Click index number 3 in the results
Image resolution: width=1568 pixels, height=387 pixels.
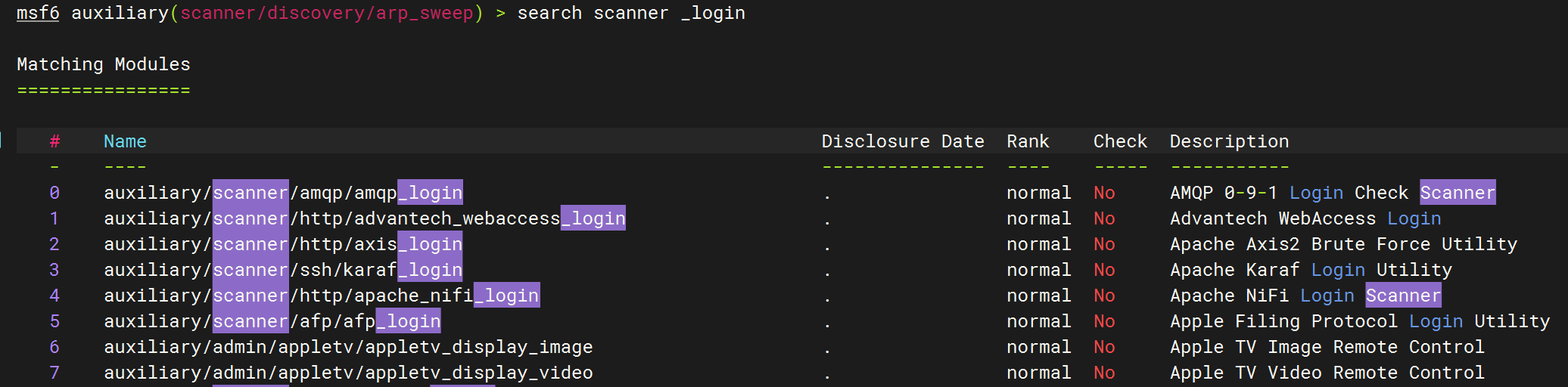(x=54, y=270)
